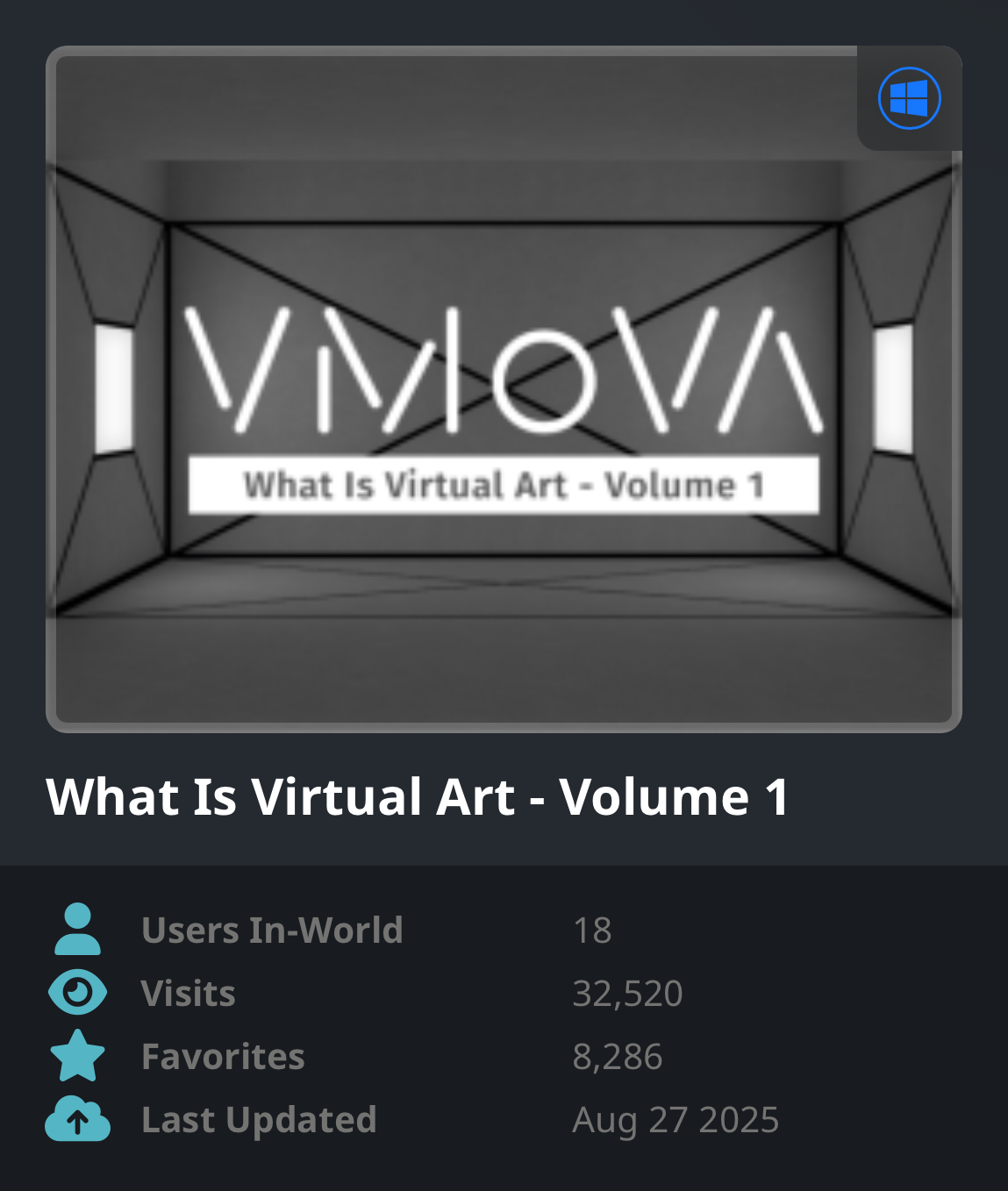This screenshot has width=1008, height=1191.
Task: Click the Visits eye icon
Action: click(x=77, y=993)
